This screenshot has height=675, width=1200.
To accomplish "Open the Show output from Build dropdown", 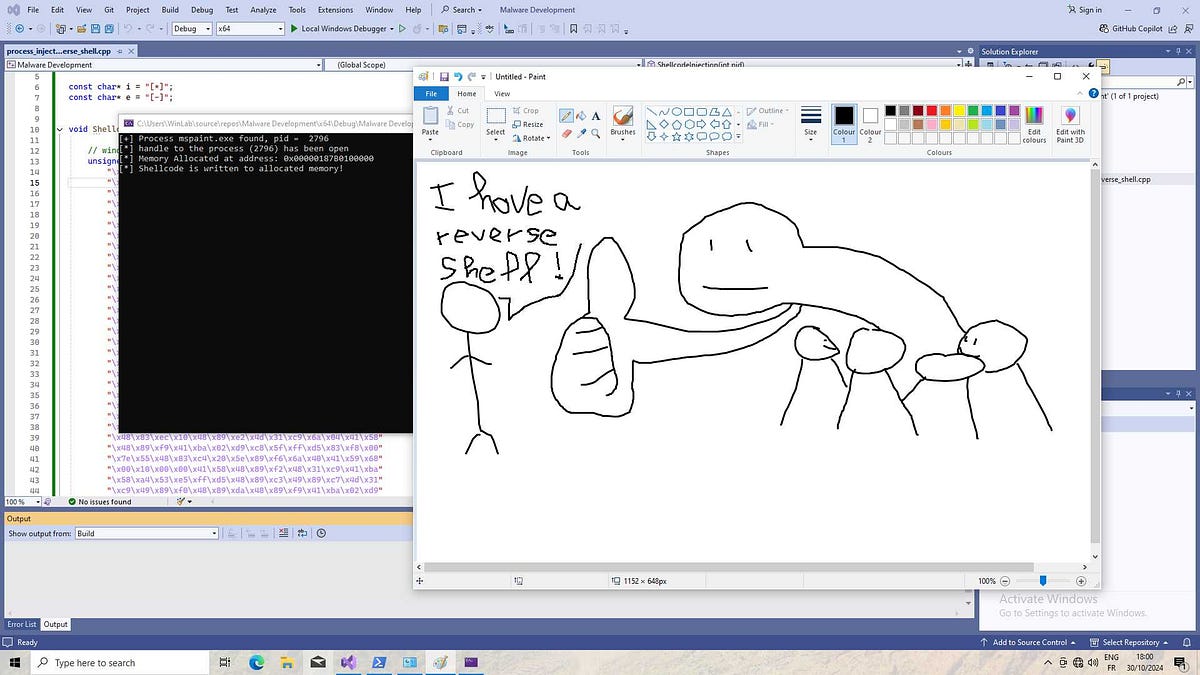I will pos(147,534).
